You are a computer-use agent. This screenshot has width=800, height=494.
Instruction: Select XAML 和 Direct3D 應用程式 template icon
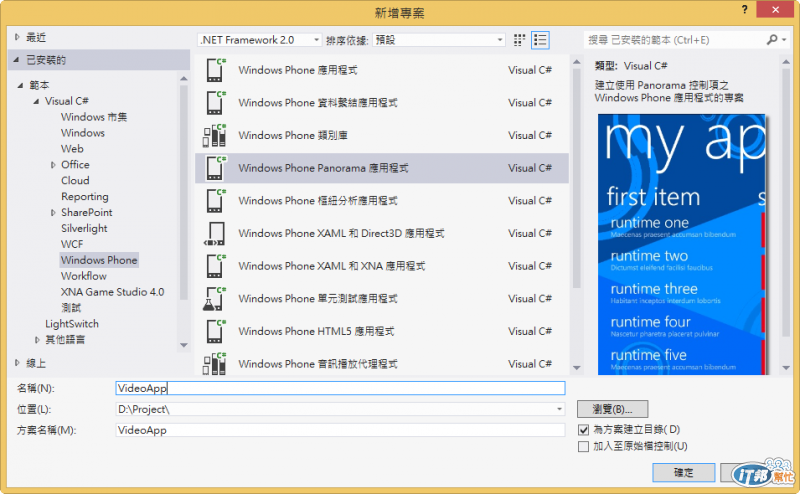point(215,233)
